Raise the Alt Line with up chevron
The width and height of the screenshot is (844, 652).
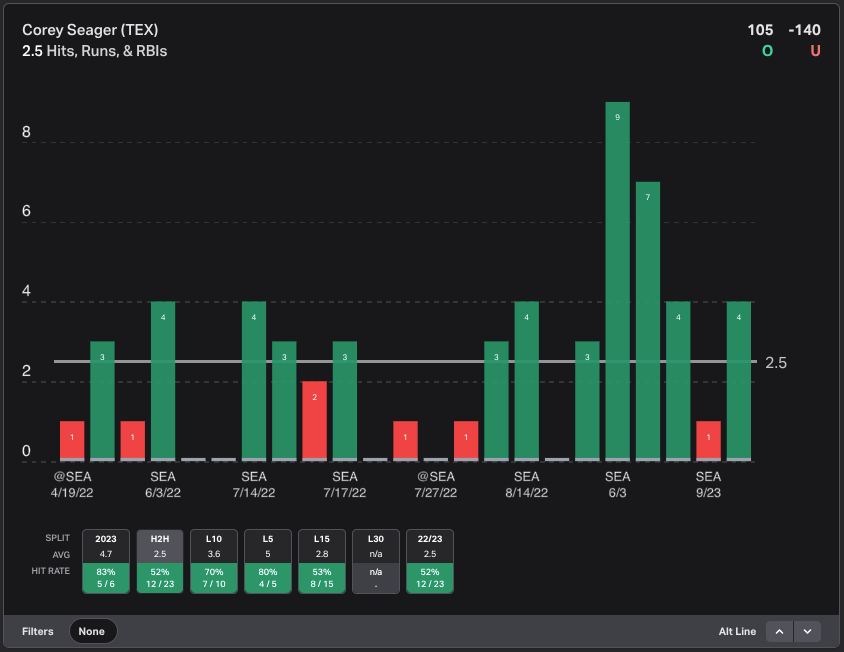pos(779,632)
